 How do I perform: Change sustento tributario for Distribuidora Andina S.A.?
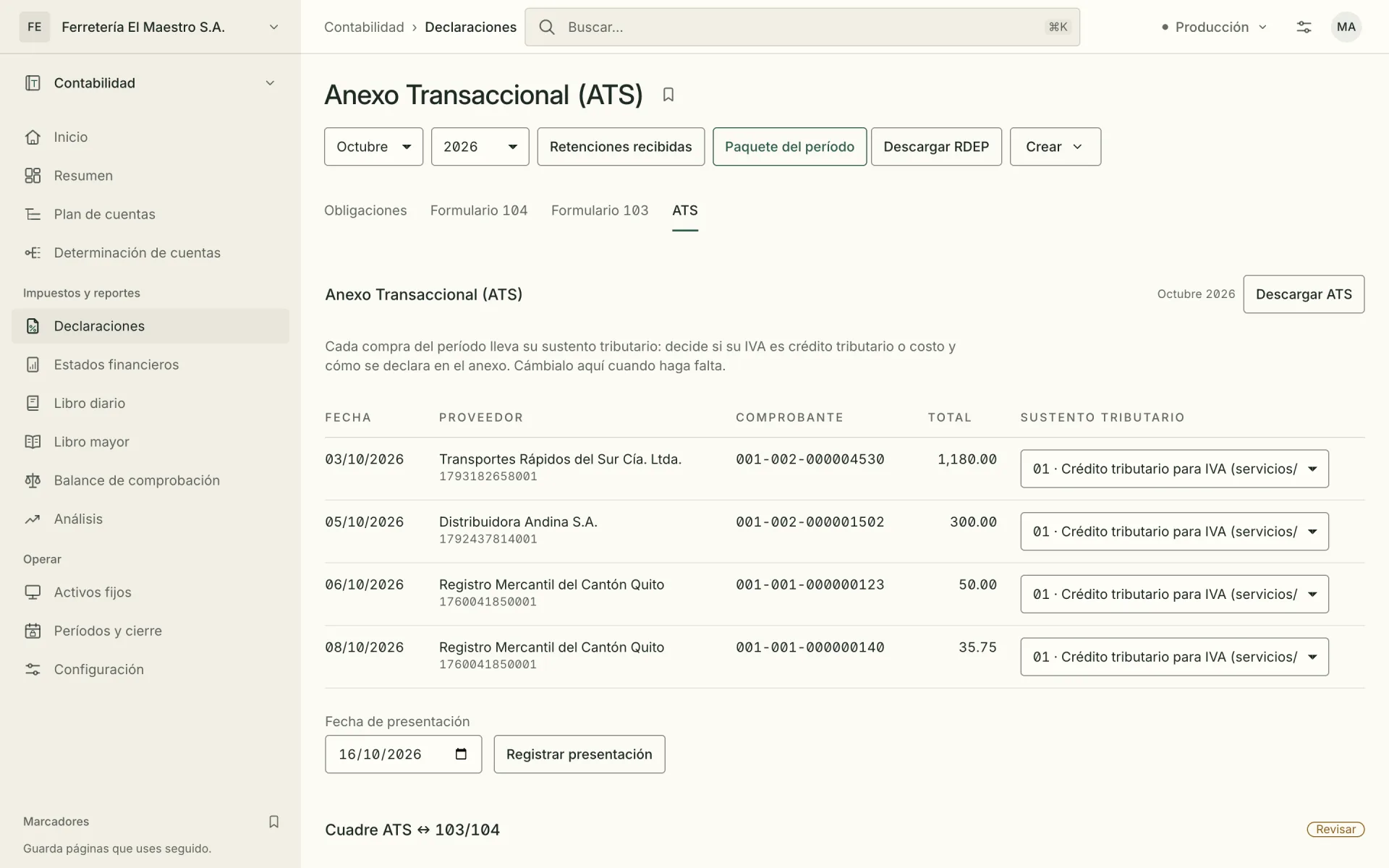click(x=1174, y=532)
